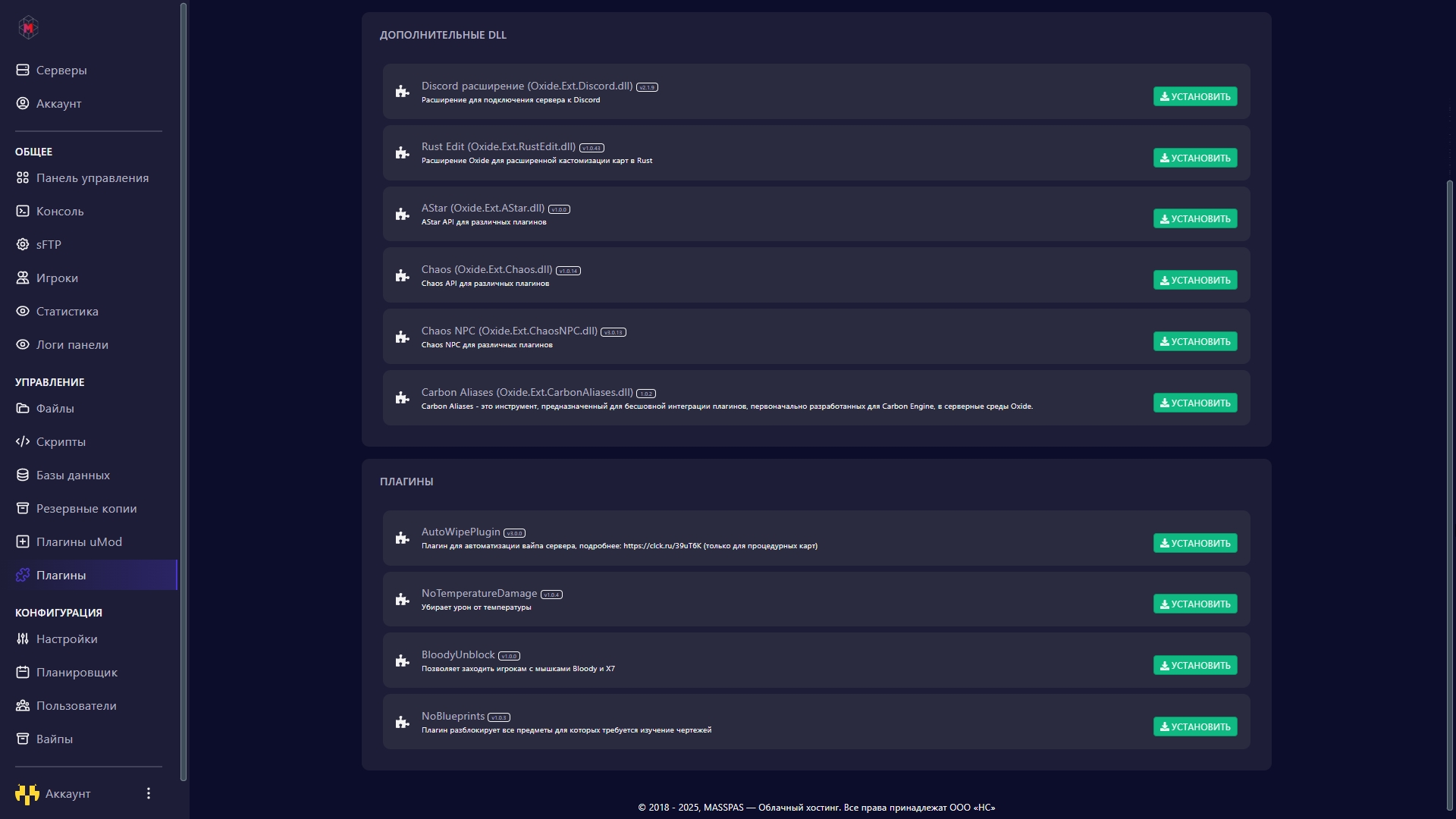The height and width of the screenshot is (819, 1456).
Task: Open the three-dot menu next to Аккаунт
Action: coord(149,793)
